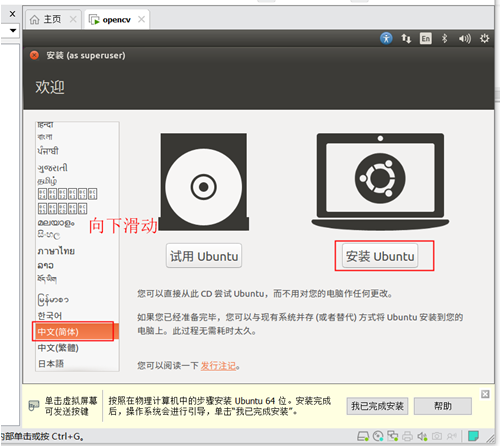Viewport: 500px width, 447px height.
Task: Close the opencv tab
Action: (141, 19)
